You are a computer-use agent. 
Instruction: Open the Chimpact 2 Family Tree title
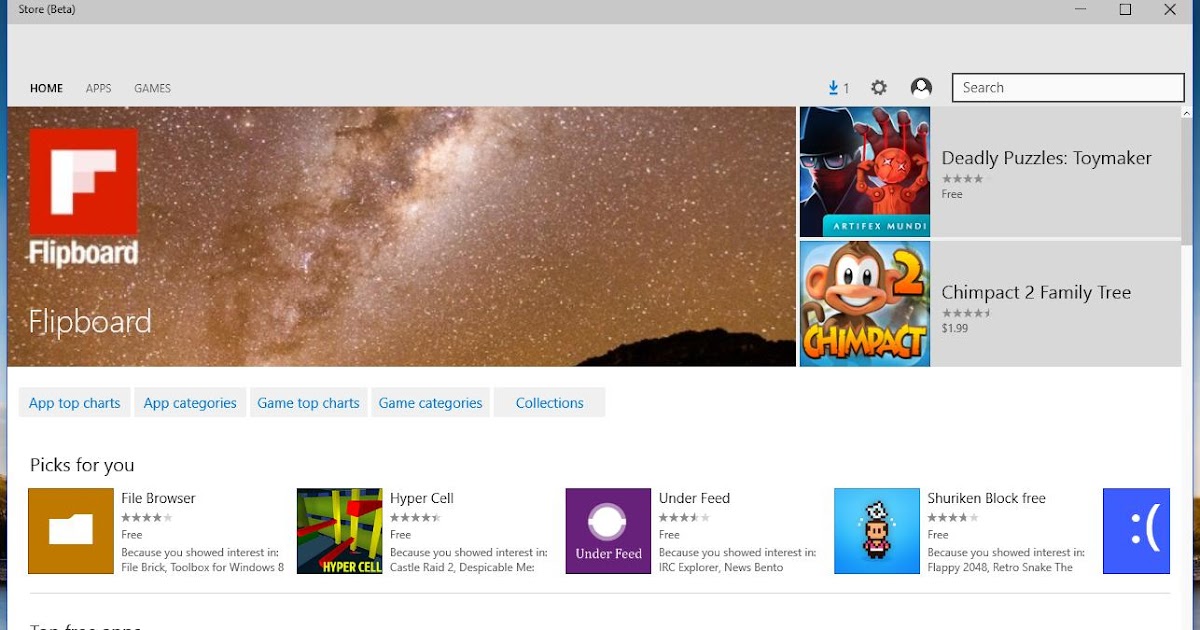tap(1036, 293)
